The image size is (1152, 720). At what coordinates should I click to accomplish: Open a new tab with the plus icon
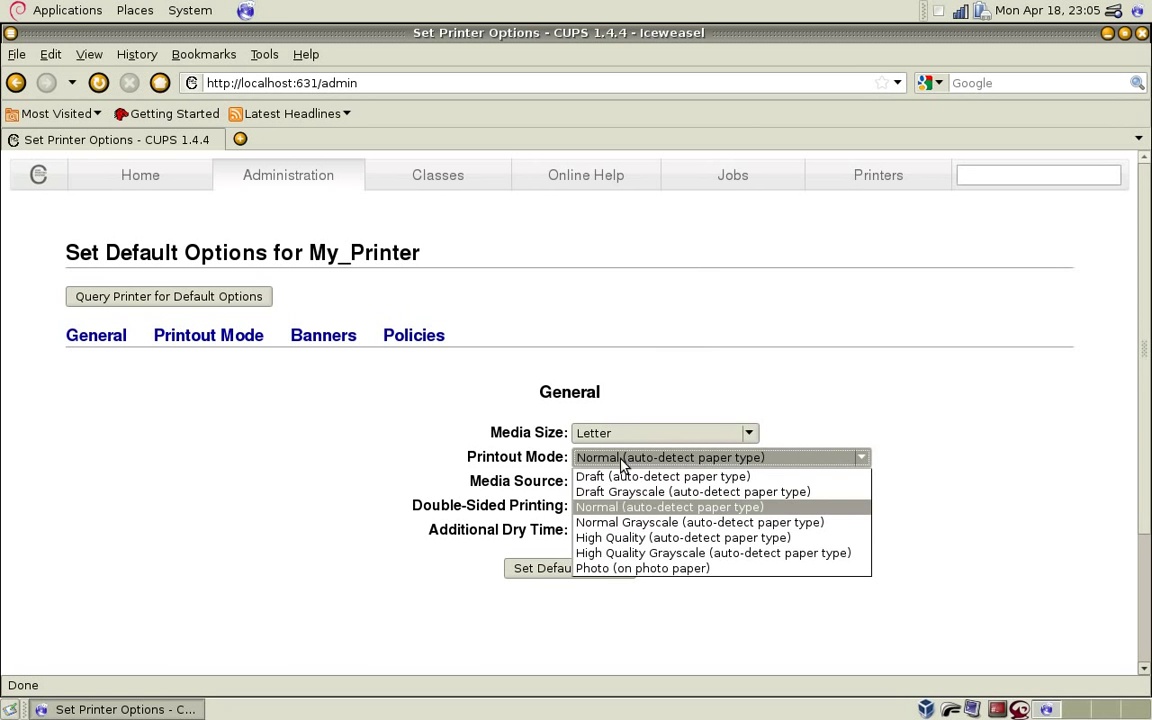[240, 139]
